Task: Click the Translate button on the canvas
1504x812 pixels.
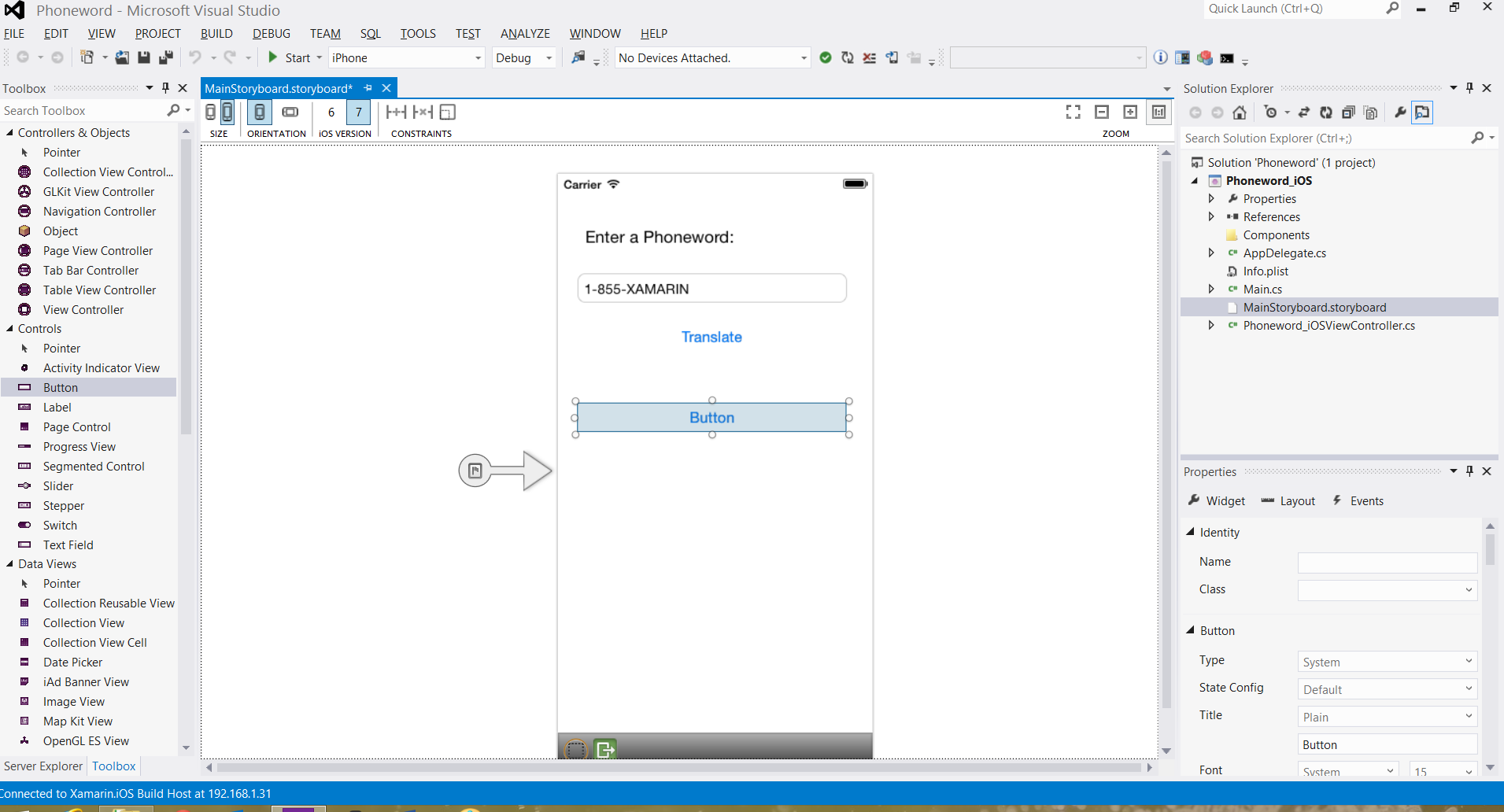Action: (x=711, y=337)
